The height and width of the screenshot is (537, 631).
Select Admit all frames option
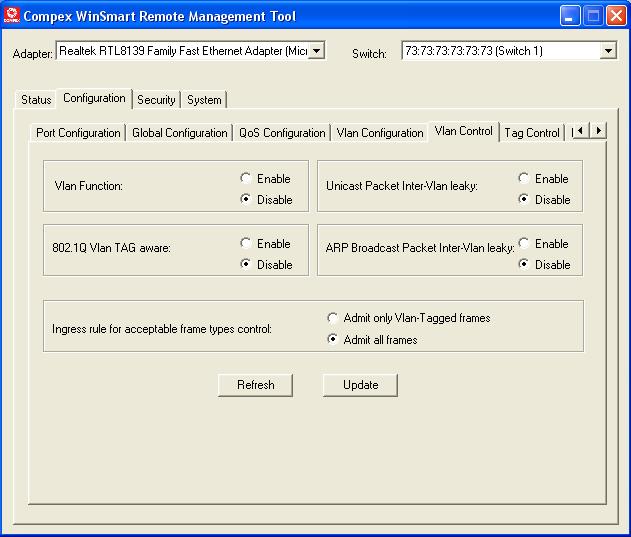pos(333,340)
